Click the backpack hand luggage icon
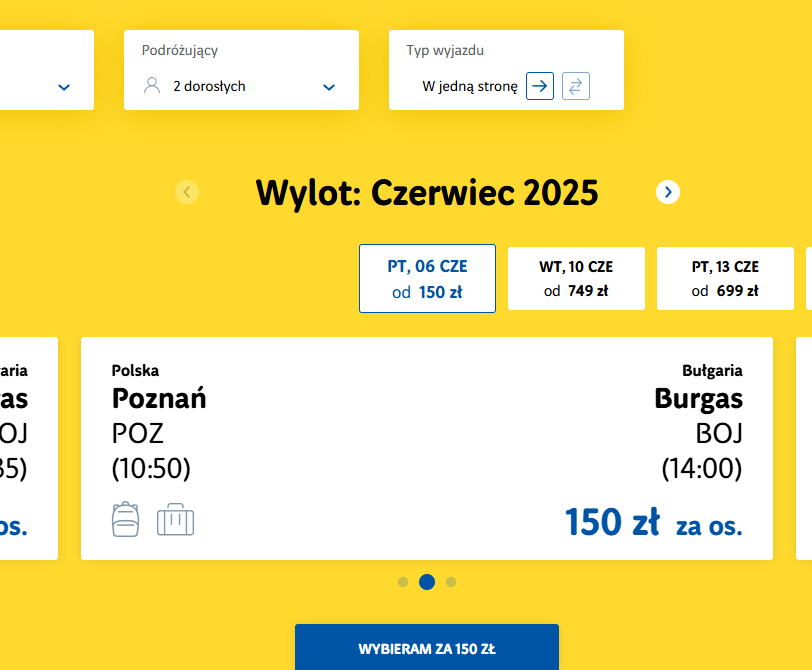The image size is (812, 670). pyautogui.click(x=125, y=519)
